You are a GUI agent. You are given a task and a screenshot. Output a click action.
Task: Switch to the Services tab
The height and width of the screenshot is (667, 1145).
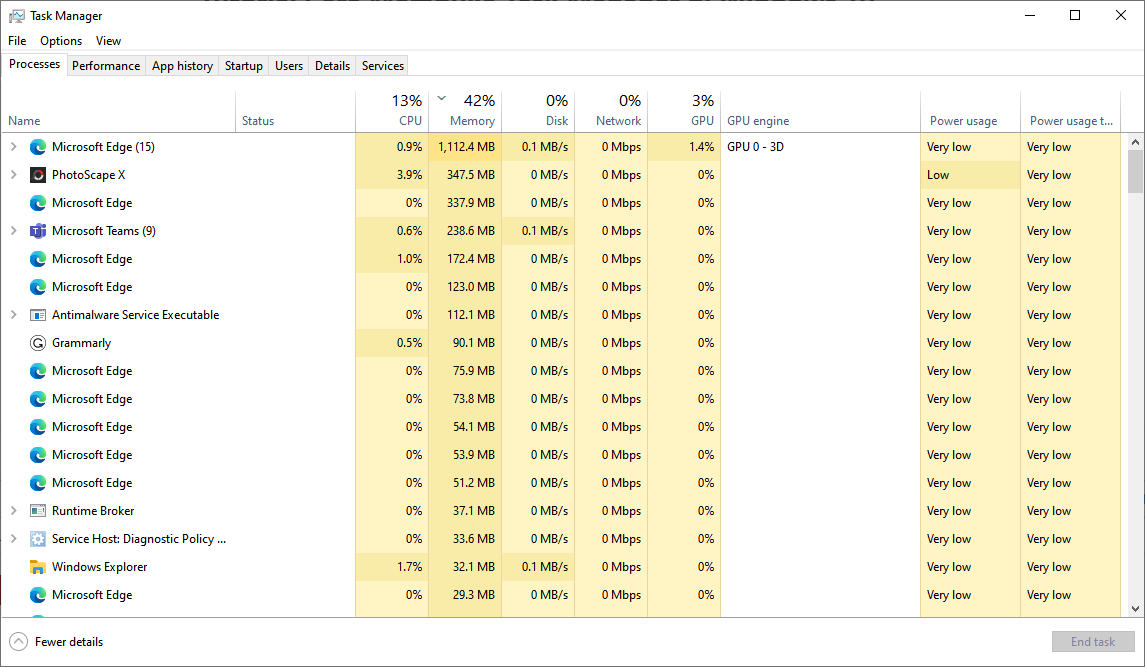(x=383, y=66)
